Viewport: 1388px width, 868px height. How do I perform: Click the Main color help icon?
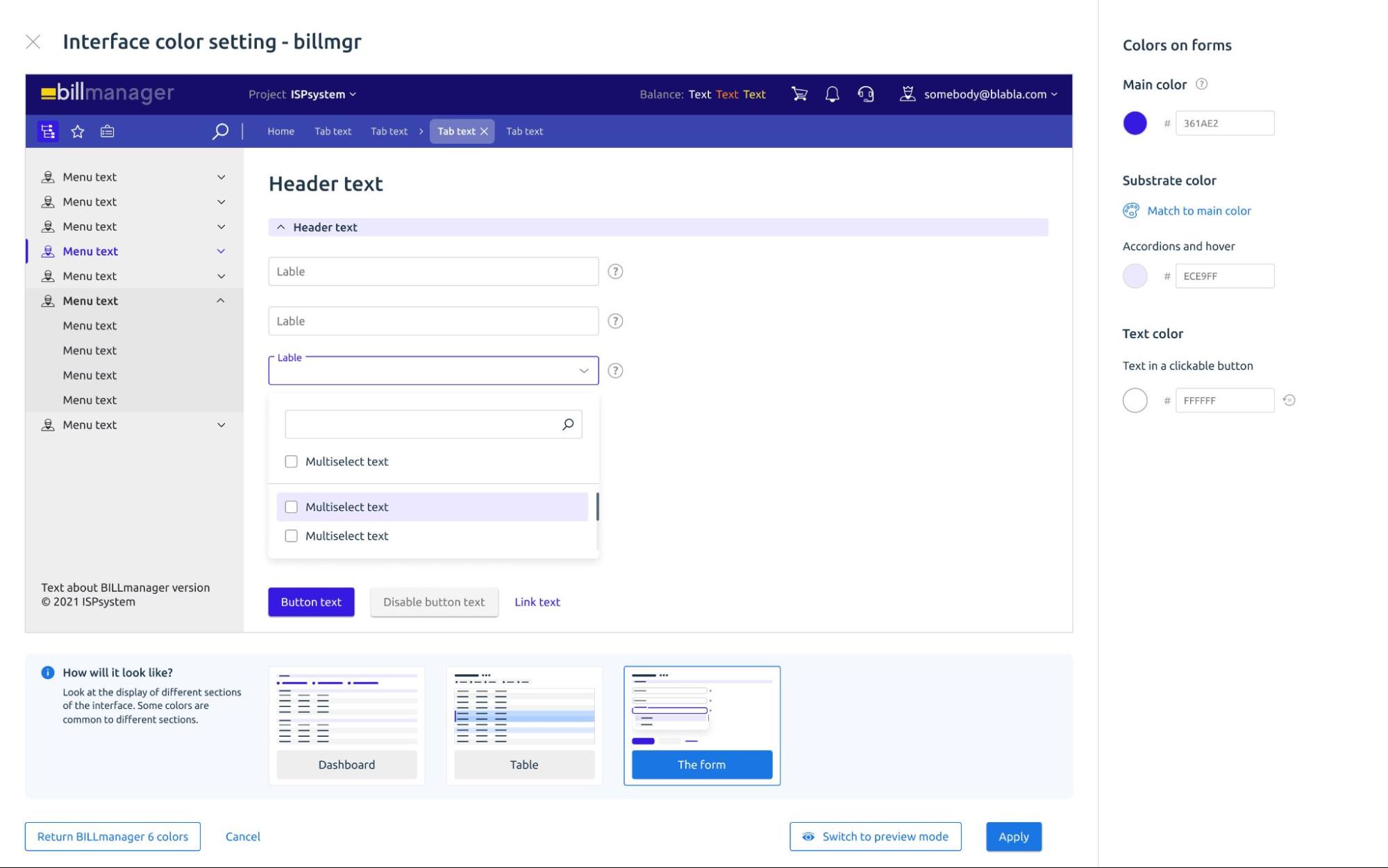tap(1201, 84)
